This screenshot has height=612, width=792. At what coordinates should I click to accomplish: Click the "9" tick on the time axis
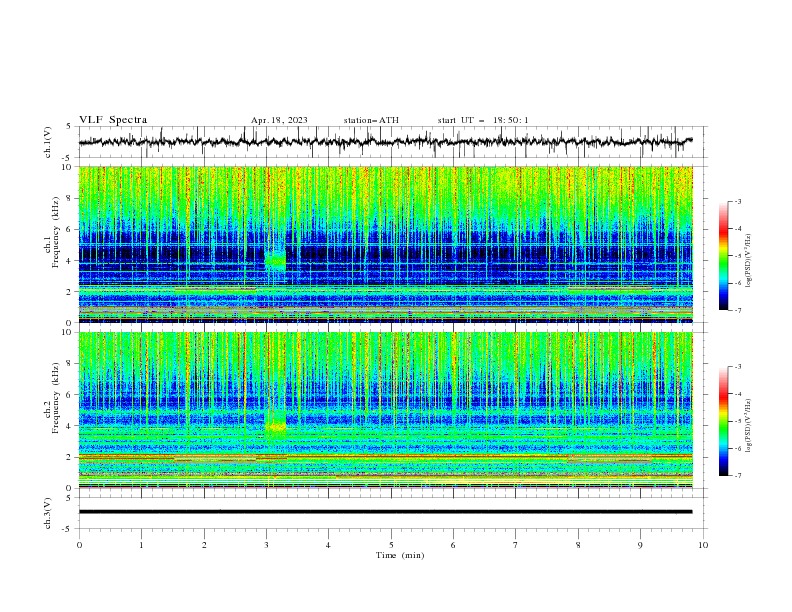tap(640, 545)
